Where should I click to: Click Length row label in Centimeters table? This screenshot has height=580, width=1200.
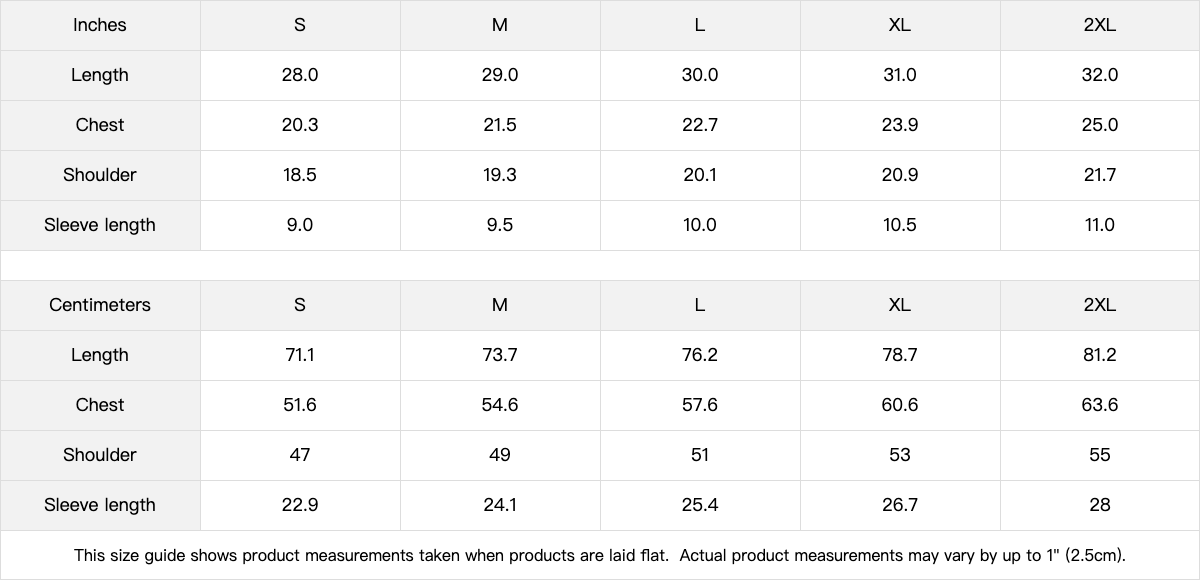point(100,355)
